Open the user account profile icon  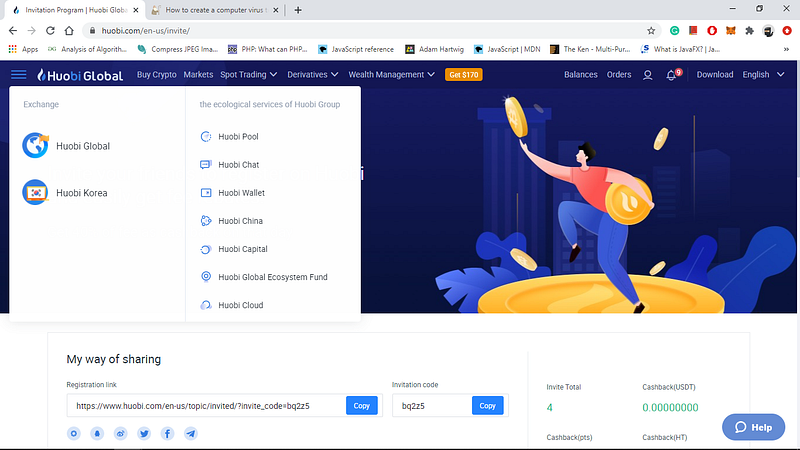click(x=647, y=75)
